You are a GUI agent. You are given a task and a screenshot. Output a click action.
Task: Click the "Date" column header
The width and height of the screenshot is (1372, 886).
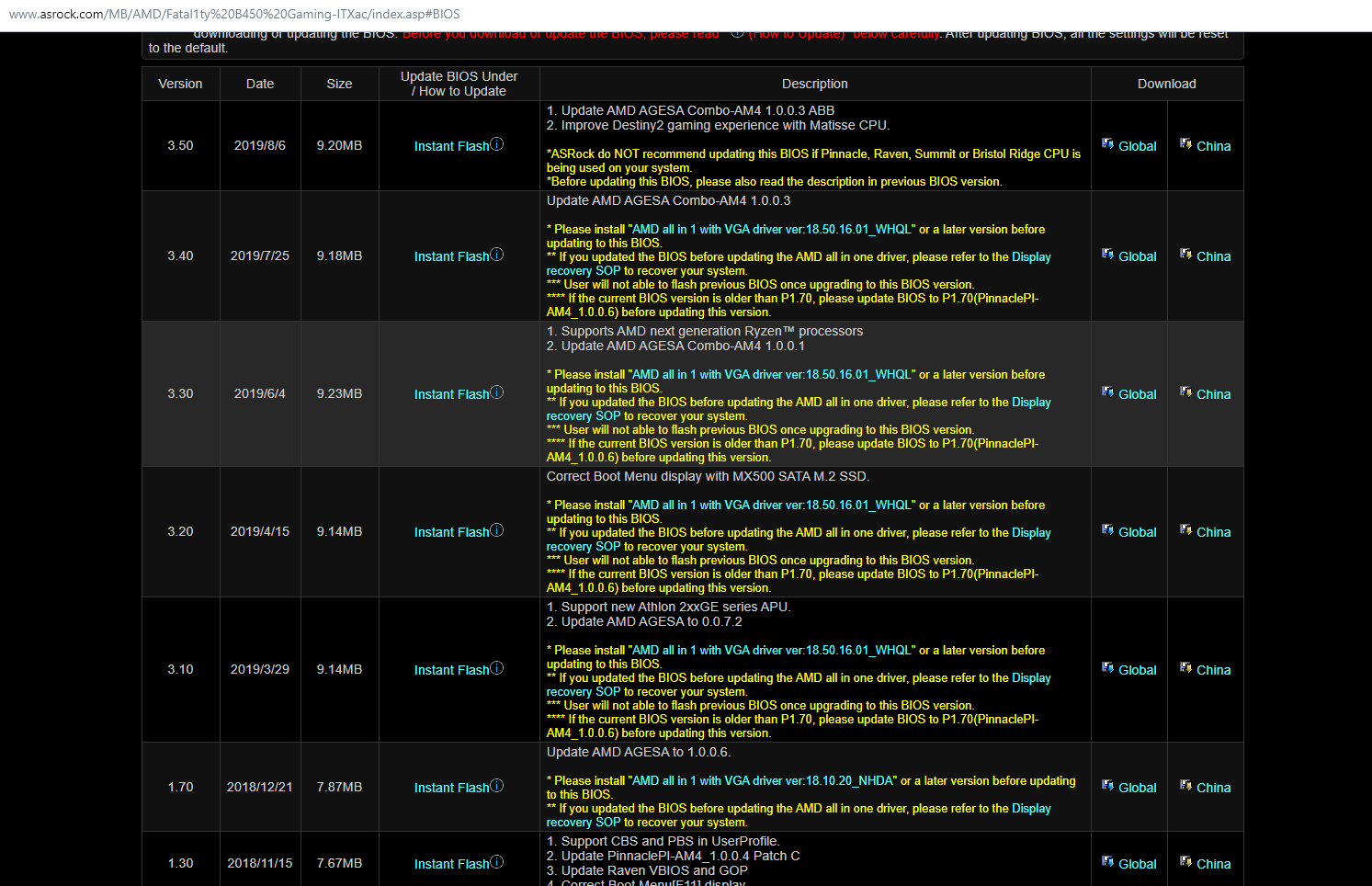tap(260, 84)
